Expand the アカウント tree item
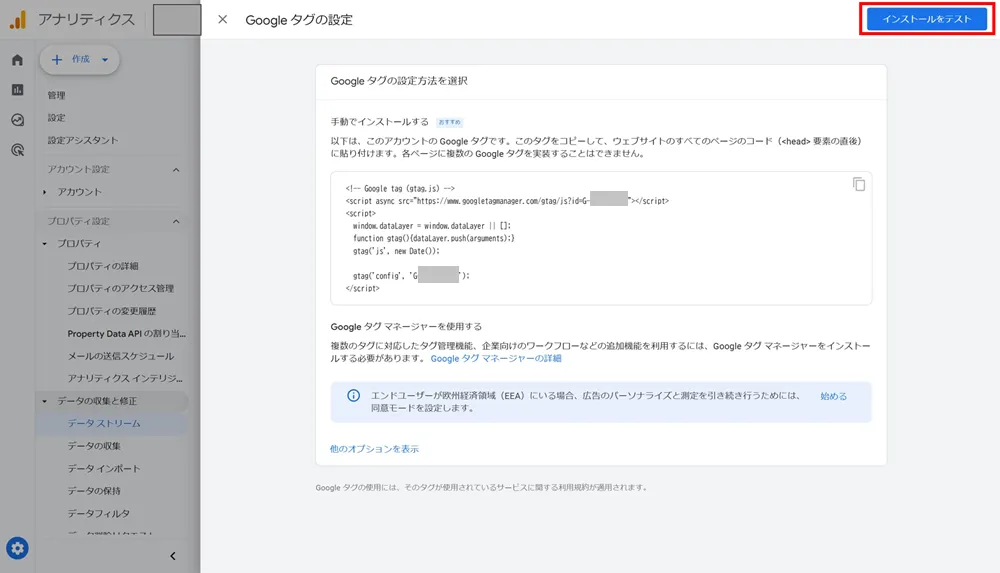This screenshot has height=573, width=1000. point(45,192)
